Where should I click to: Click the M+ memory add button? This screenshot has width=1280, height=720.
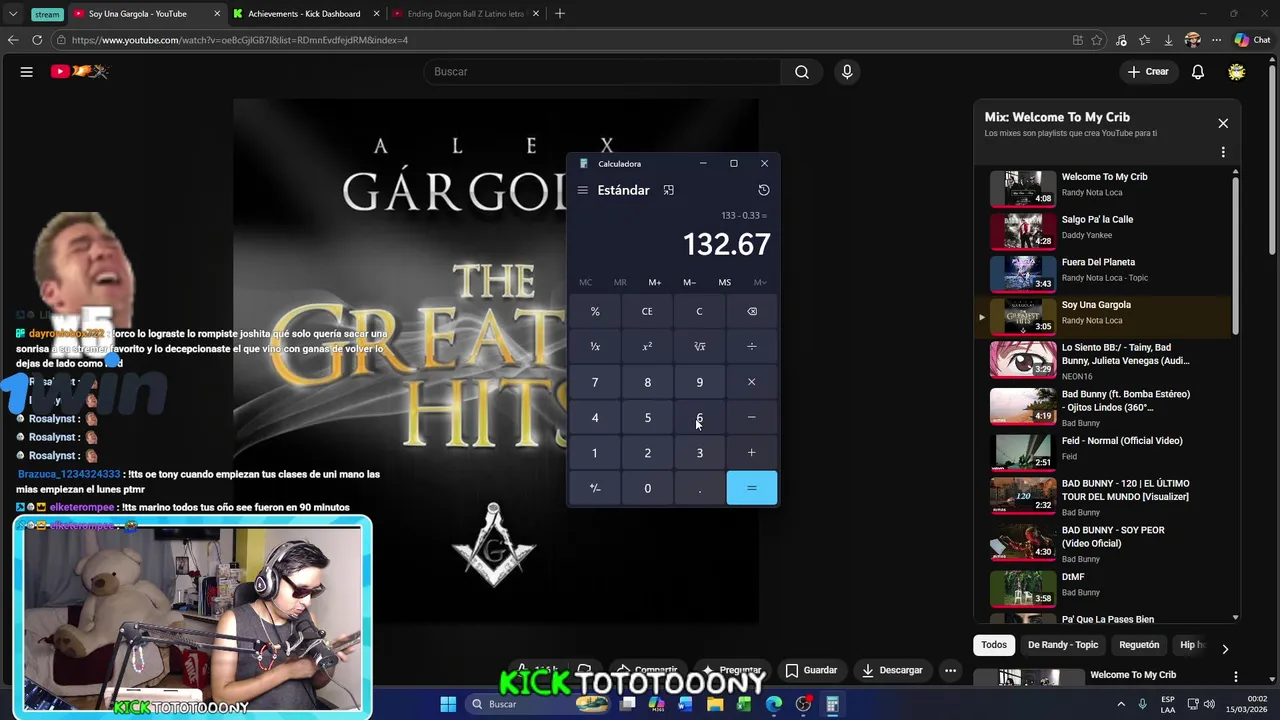[x=654, y=282]
